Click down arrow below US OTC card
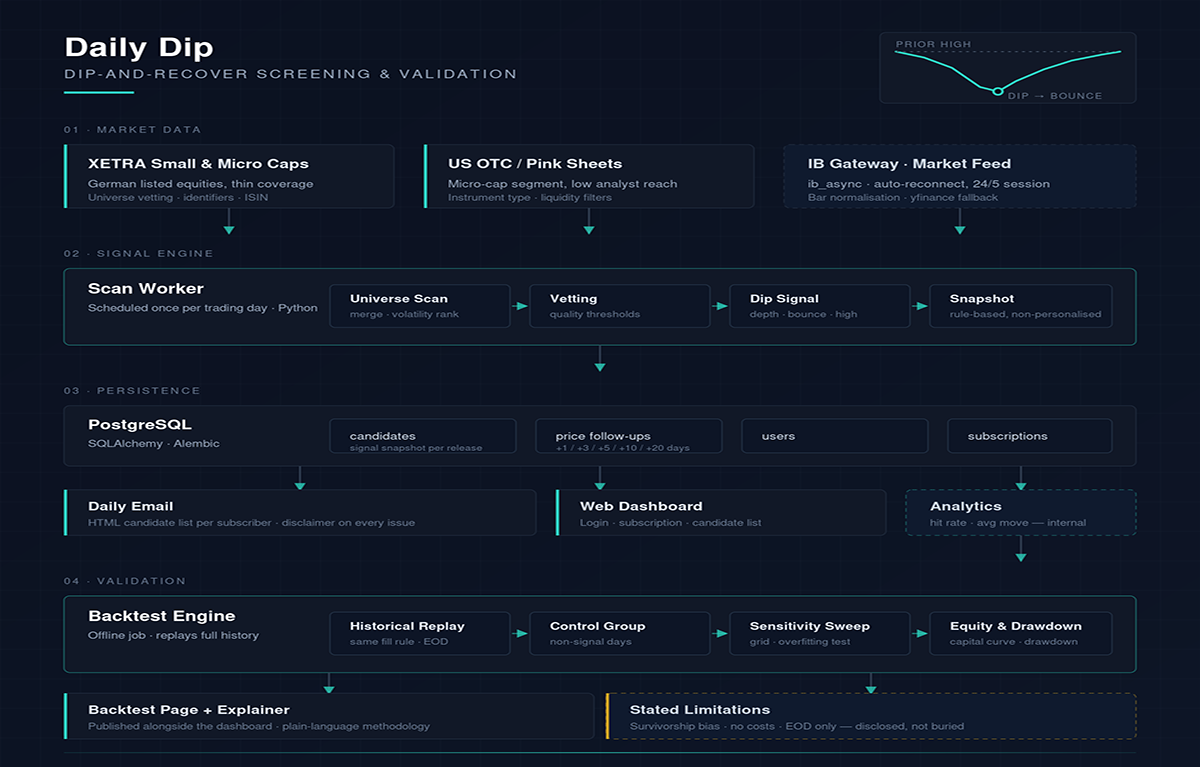Image resolution: width=1200 pixels, height=767 pixels. point(589,222)
